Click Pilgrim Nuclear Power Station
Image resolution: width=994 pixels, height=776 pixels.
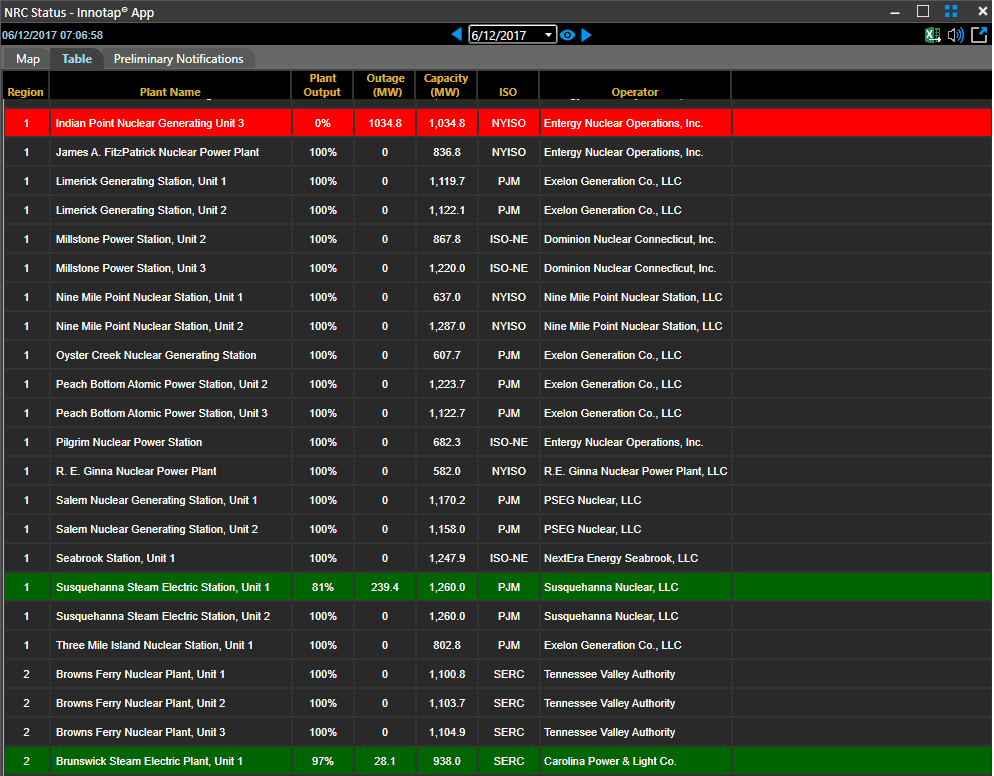129,443
